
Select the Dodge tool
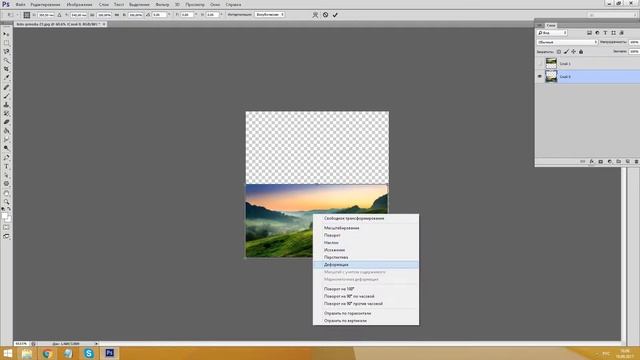6,148
